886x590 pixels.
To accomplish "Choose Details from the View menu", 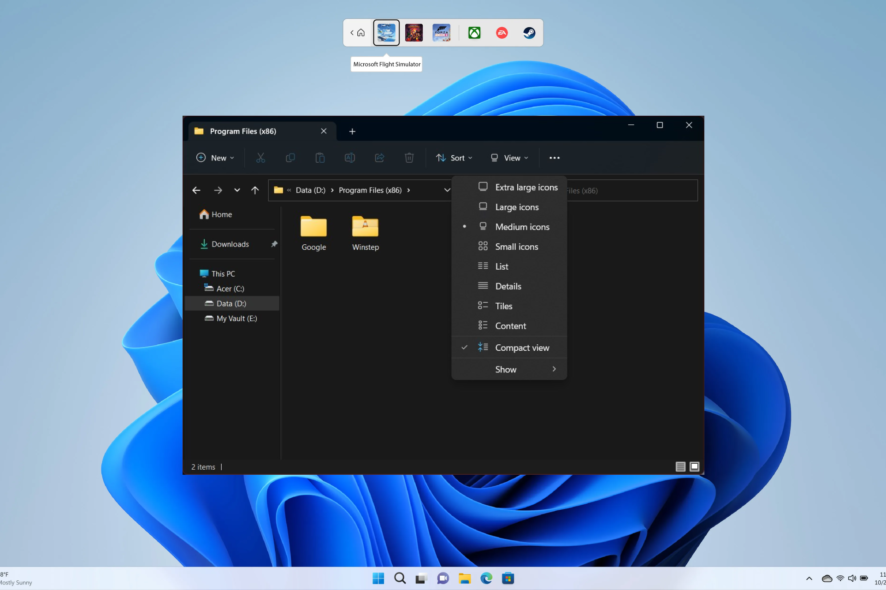I will 507,286.
